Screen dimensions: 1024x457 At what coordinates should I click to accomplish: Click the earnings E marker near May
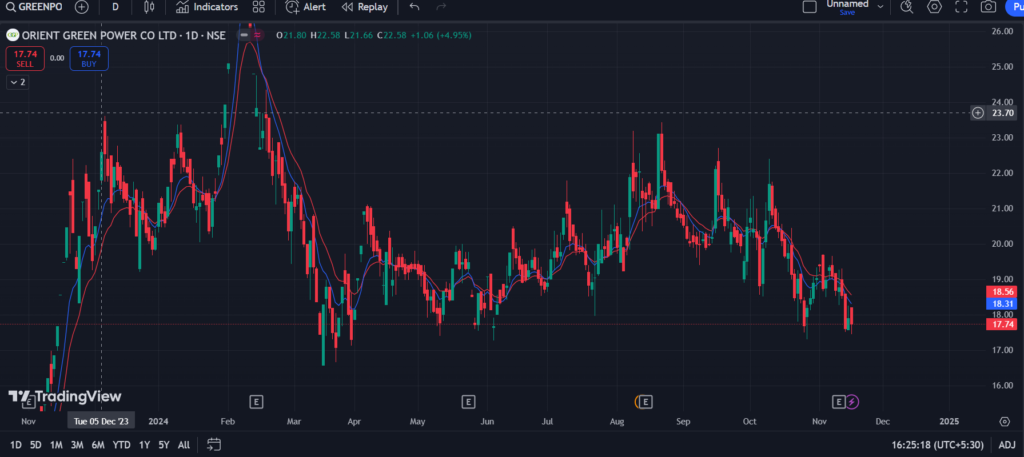[468, 402]
